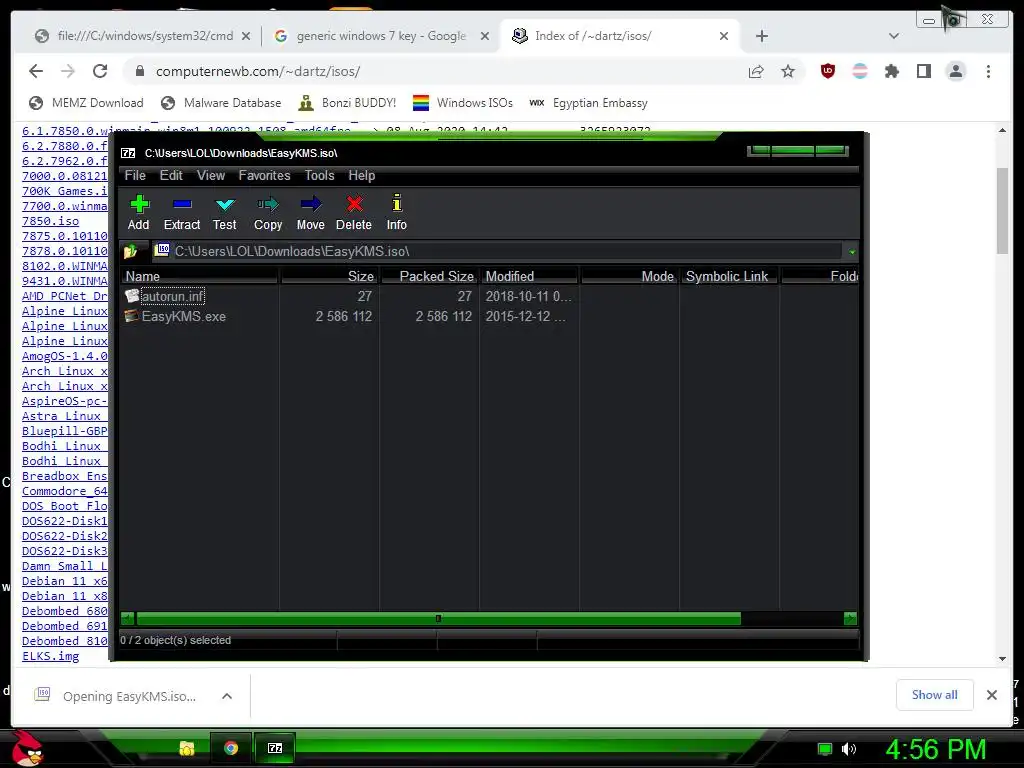Open the Info tool in 7-Zip

(396, 212)
